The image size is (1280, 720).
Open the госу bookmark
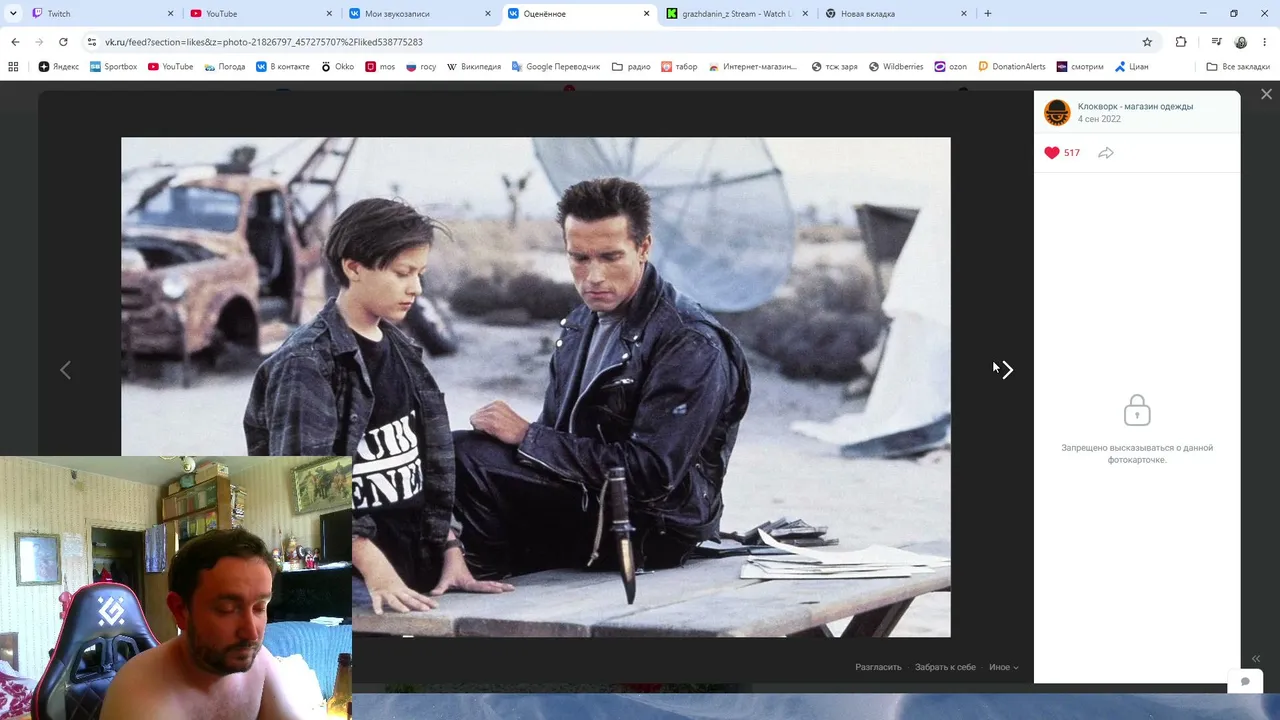421,67
